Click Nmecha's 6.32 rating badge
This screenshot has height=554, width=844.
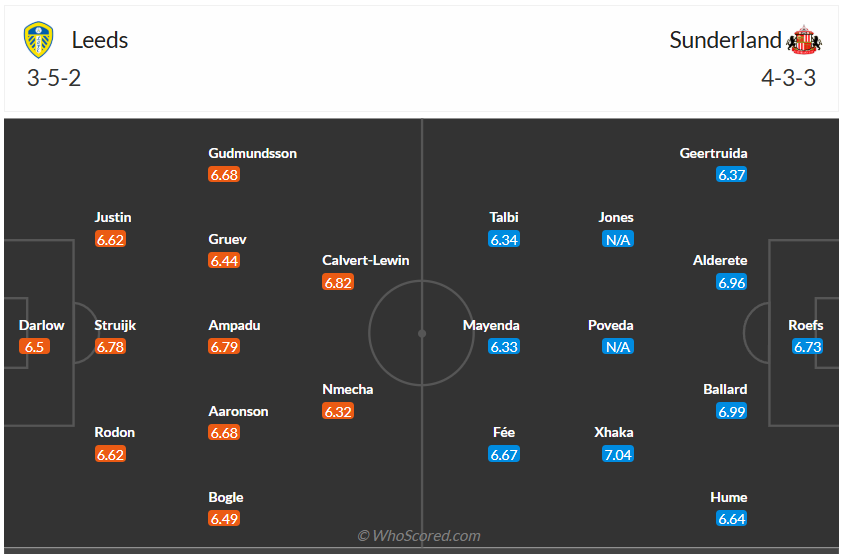(x=338, y=411)
